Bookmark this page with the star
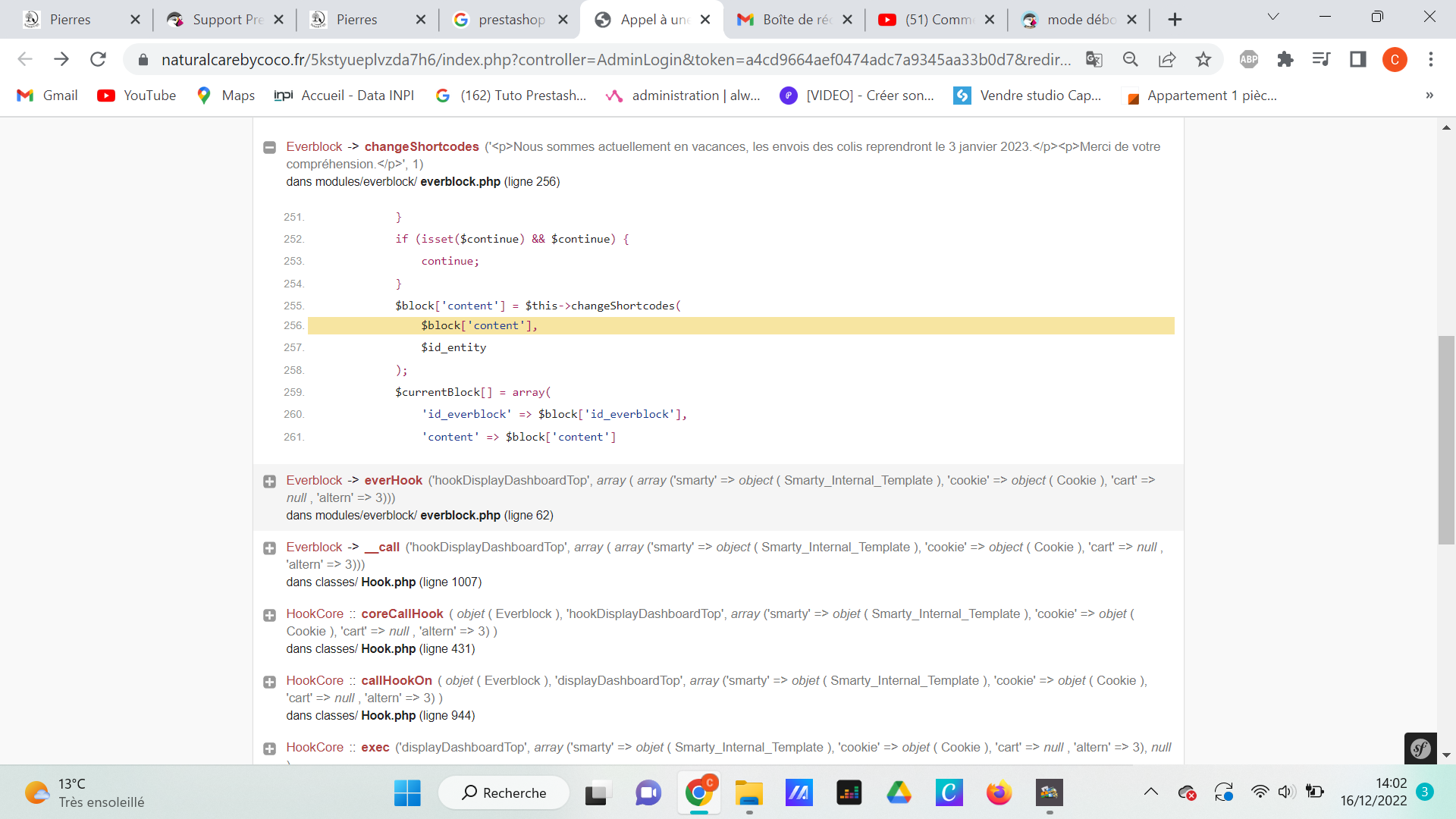Viewport: 1456px width, 819px height. (x=1203, y=59)
